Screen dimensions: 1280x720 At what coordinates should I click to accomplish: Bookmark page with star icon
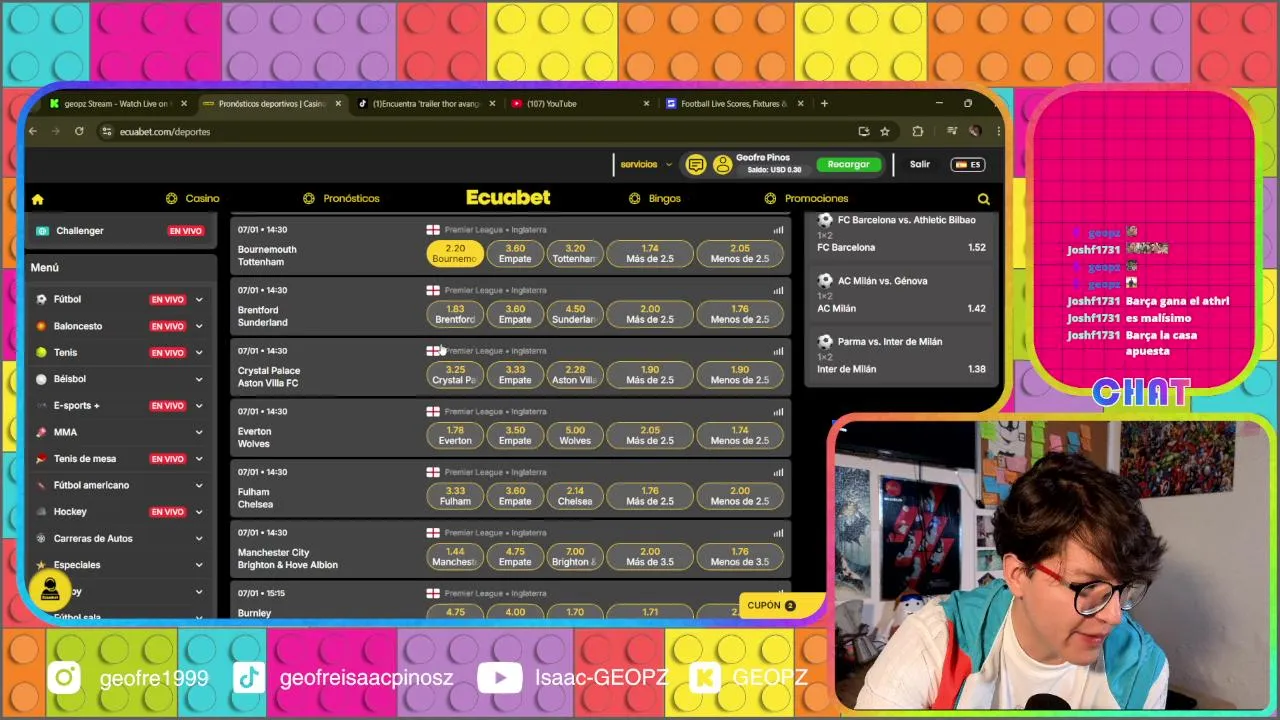885,131
